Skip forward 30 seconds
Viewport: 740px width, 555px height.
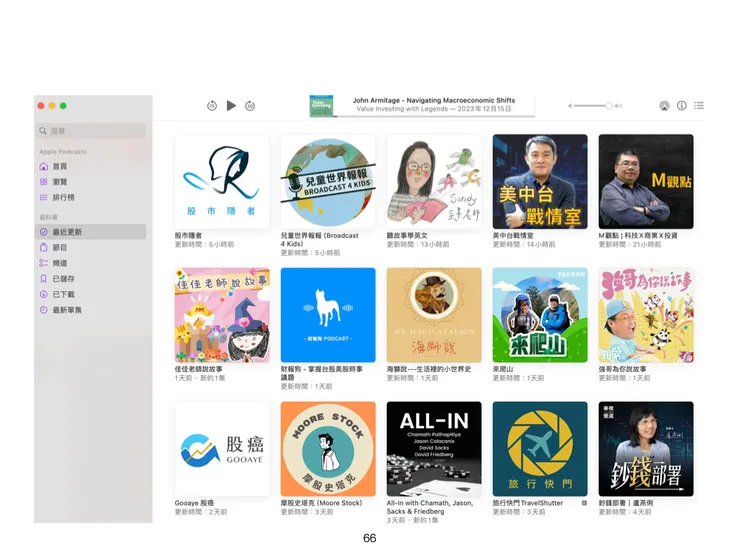250,106
